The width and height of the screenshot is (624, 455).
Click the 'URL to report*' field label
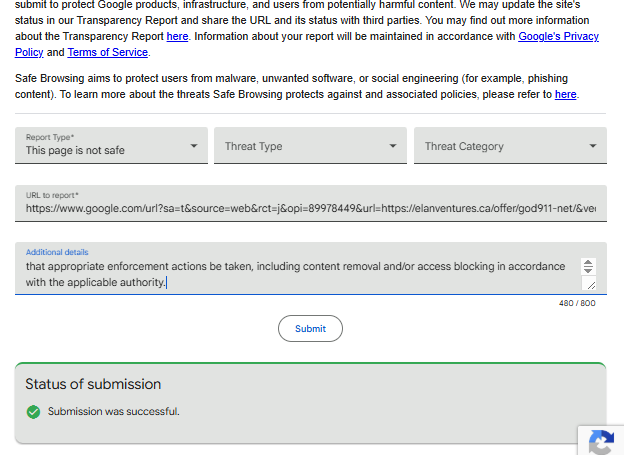52,195
